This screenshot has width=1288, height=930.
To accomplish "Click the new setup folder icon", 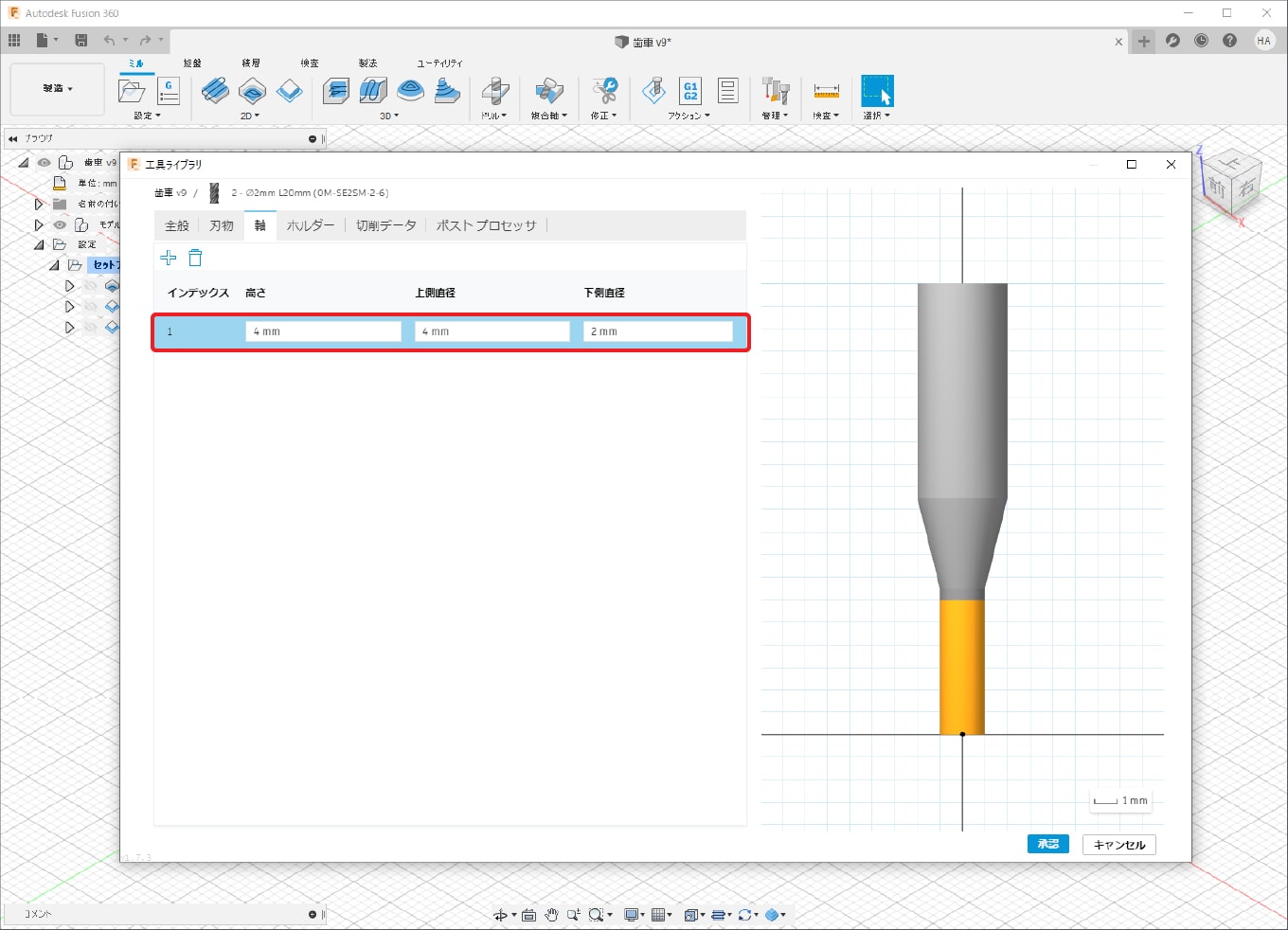I will tap(132, 91).
